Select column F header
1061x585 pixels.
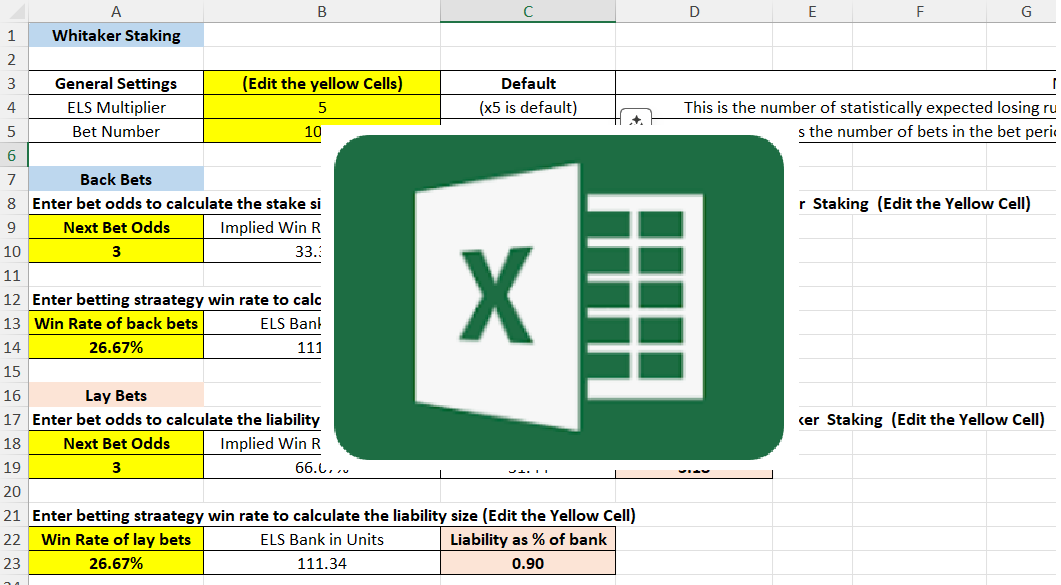[920, 11]
